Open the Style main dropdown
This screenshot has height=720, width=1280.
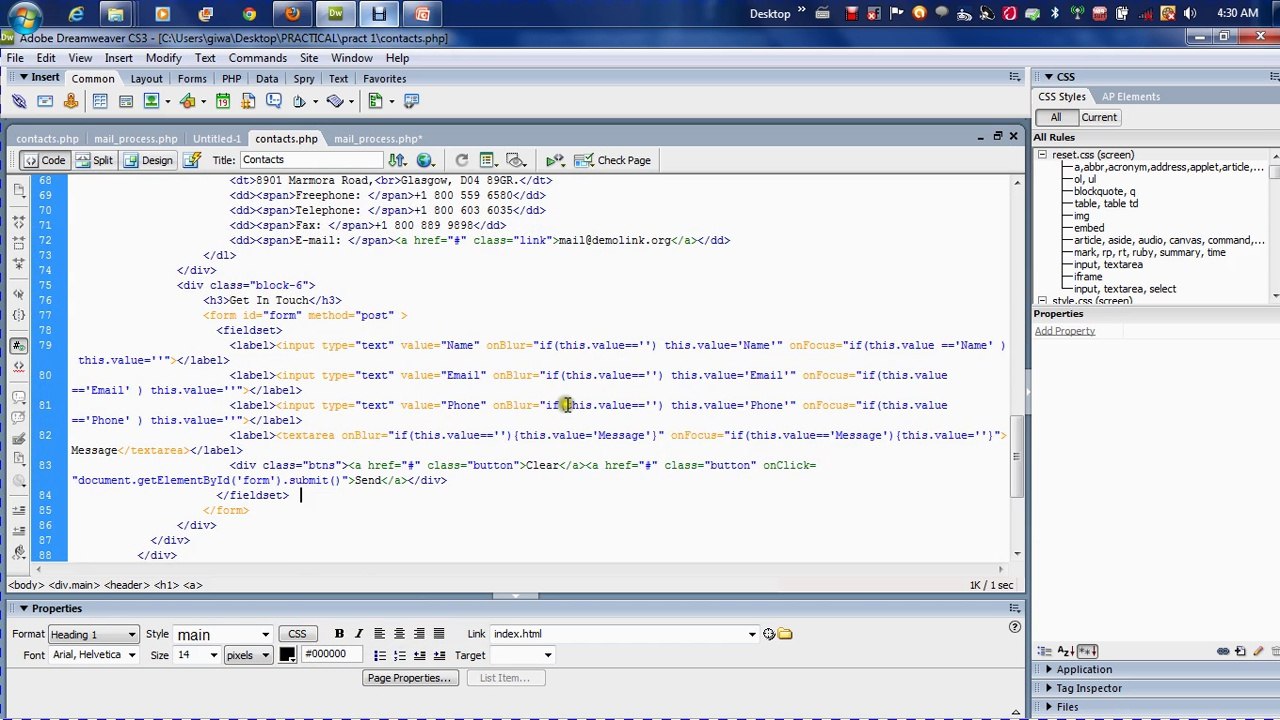point(223,635)
